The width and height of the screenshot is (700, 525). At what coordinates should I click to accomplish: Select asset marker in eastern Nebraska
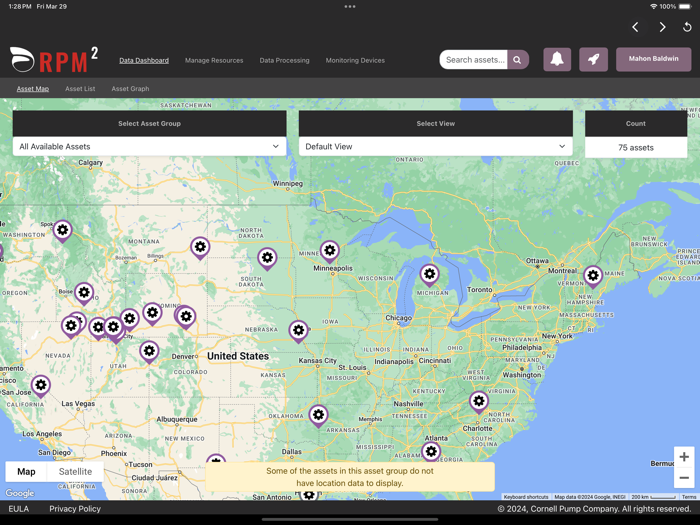pyautogui.click(x=298, y=331)
